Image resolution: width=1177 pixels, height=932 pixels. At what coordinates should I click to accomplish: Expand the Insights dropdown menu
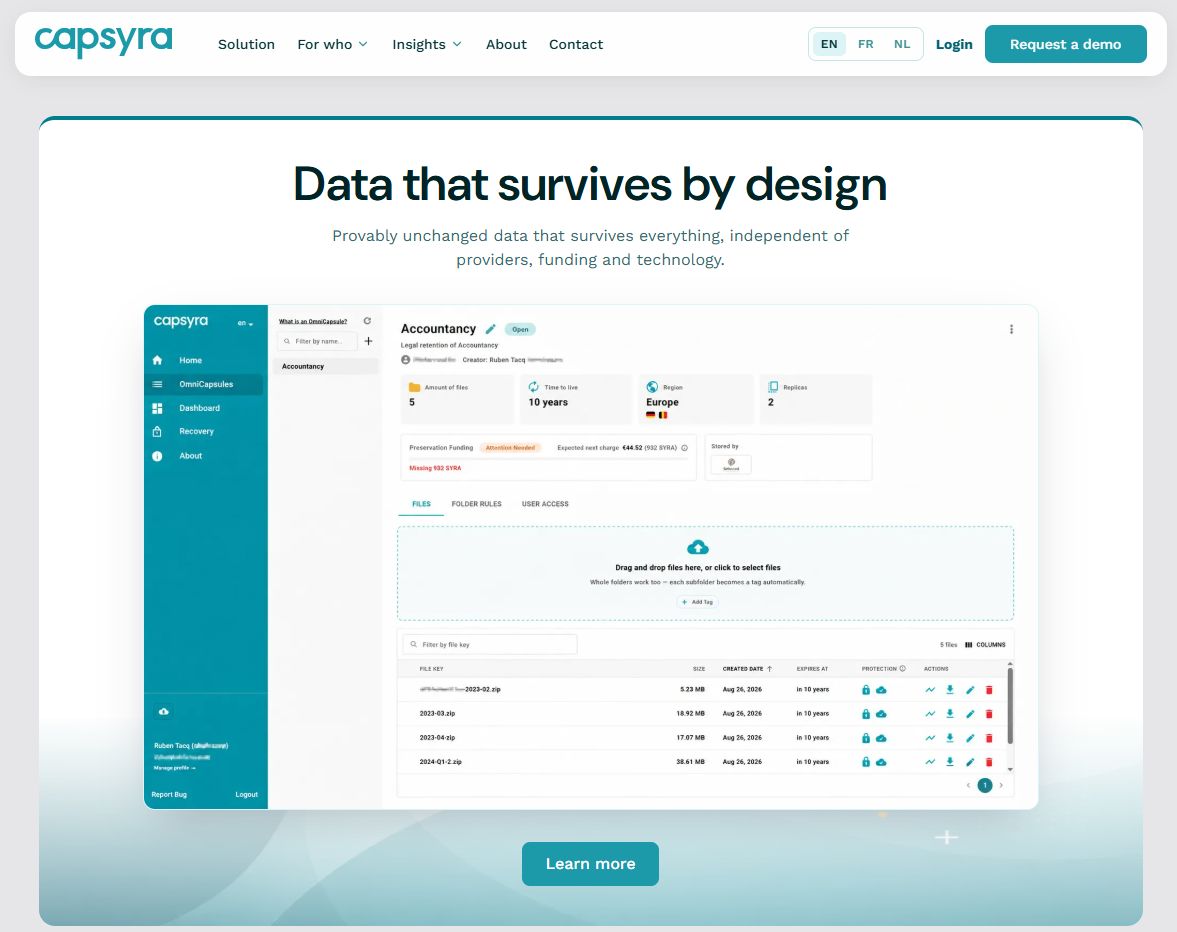click(426, 44)
